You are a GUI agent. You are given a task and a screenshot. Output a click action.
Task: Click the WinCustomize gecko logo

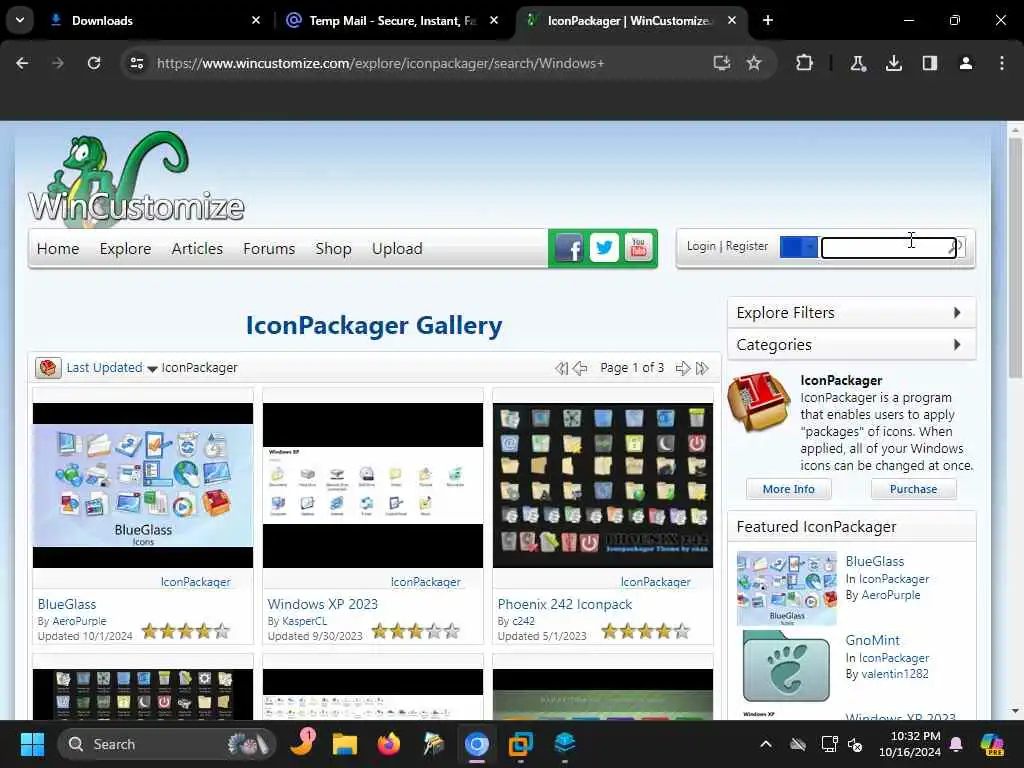pyautogui.click(x=136, y=178)
